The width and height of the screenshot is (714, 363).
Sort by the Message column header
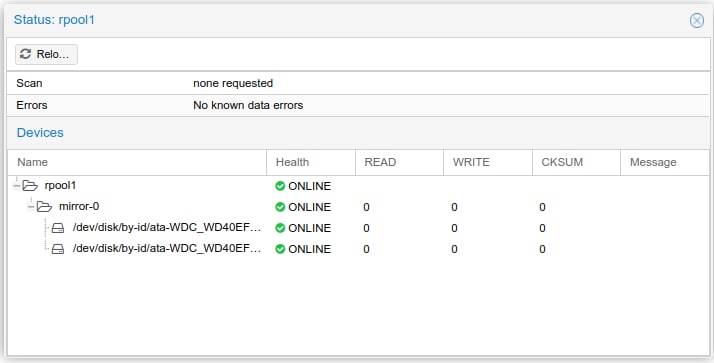pyautogui.click(x=665, y=162)
